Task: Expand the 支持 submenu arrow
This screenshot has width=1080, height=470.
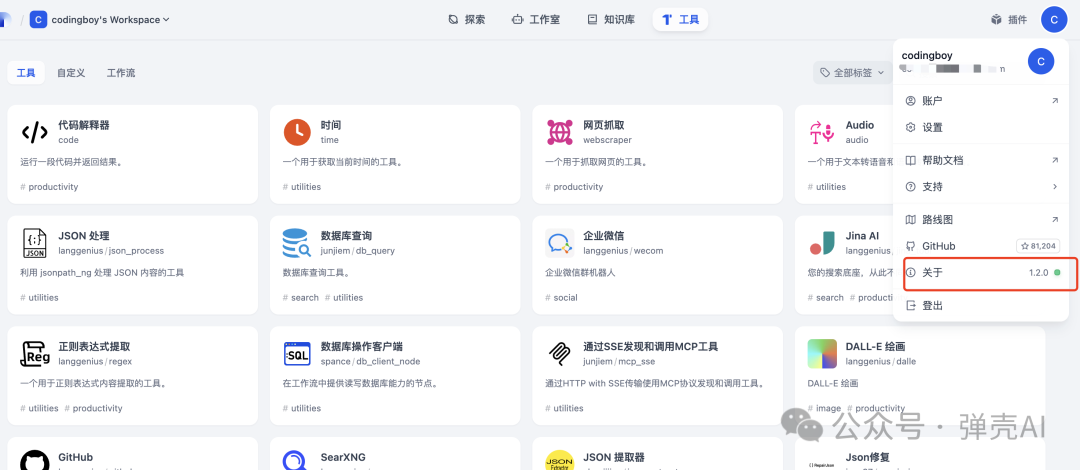Action: pos(1055,187)
